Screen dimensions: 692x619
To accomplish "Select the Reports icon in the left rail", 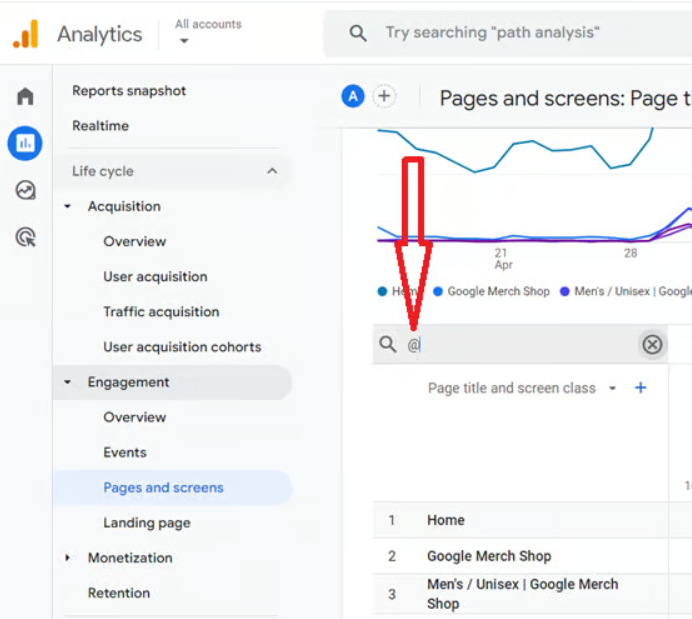I will (25, 143).
